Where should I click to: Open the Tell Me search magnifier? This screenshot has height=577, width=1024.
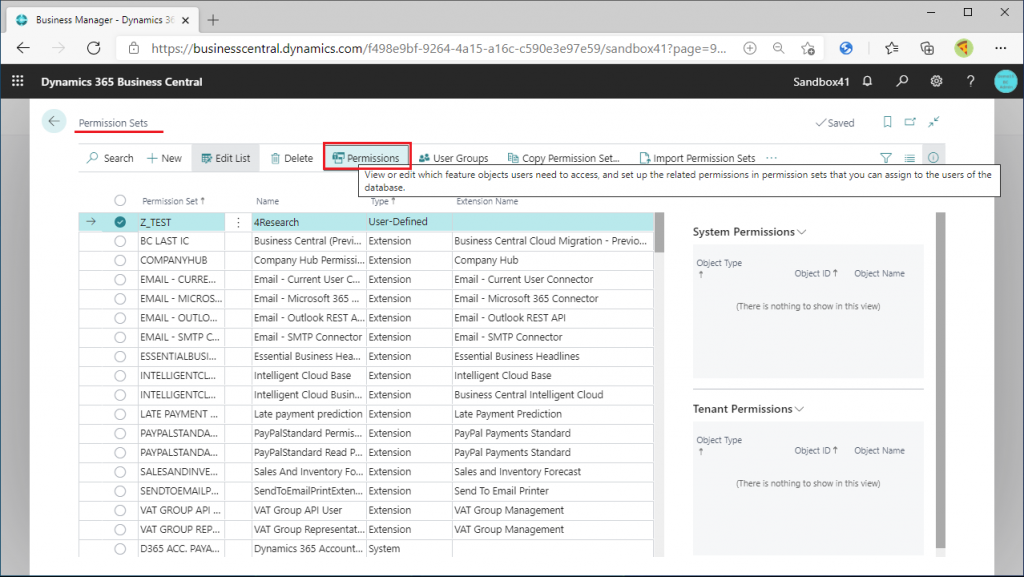click(902, 81)
